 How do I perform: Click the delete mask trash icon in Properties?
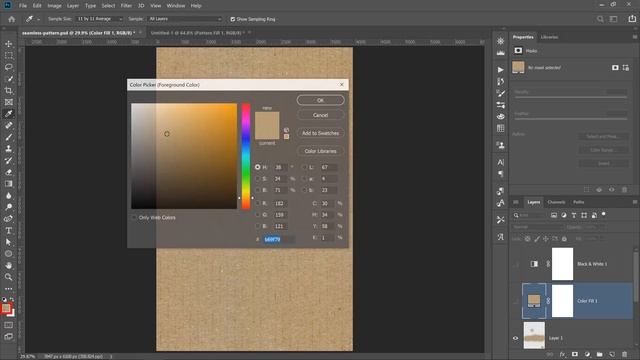click(624, 189)
